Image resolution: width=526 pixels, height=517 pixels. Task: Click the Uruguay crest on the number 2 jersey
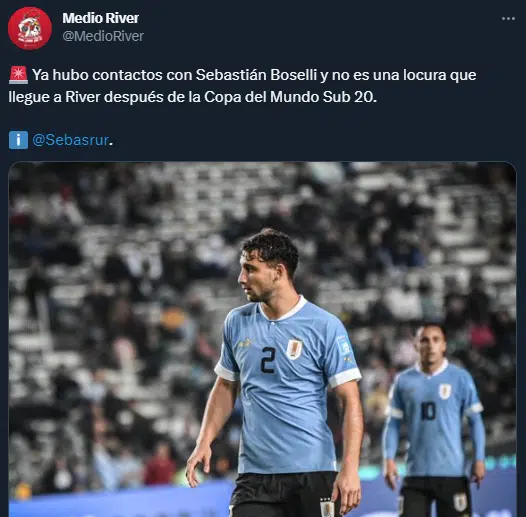click(x=295, y=349)
